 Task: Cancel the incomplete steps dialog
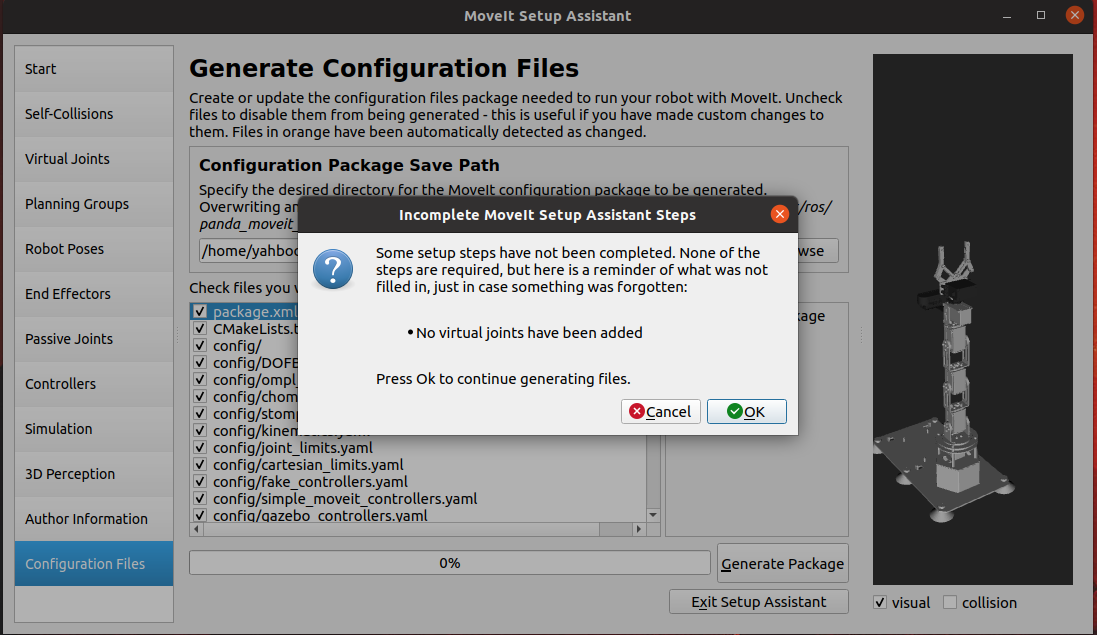(x=660, y=411)
